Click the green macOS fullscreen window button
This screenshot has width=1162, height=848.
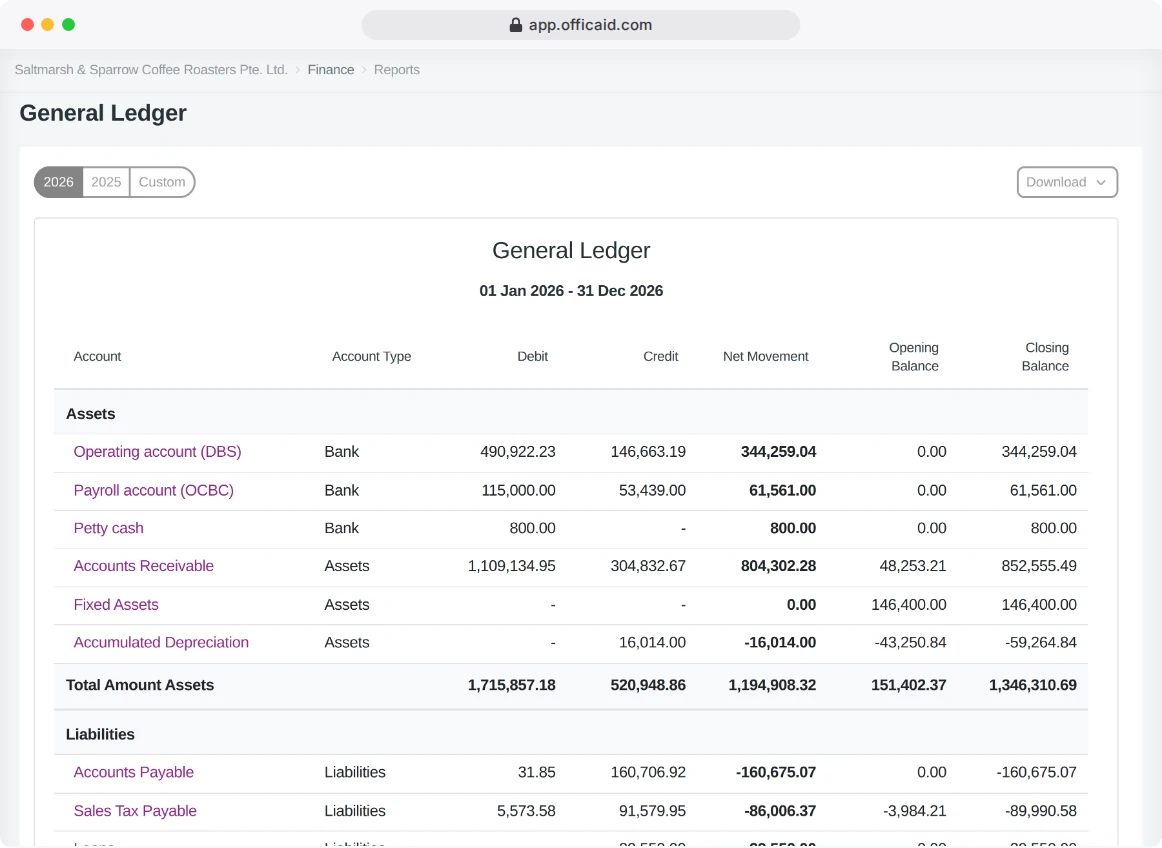pyautogui.click(x=68, y=24)
